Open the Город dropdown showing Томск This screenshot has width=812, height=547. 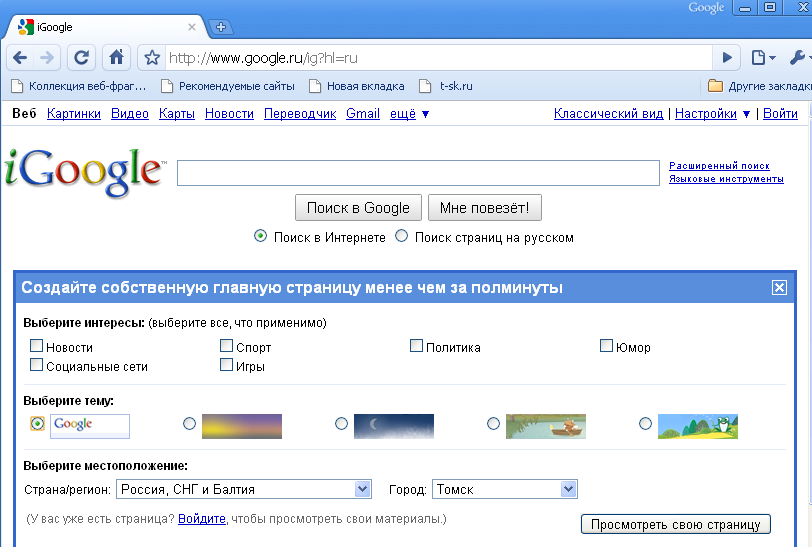click(x=504, y=490)
